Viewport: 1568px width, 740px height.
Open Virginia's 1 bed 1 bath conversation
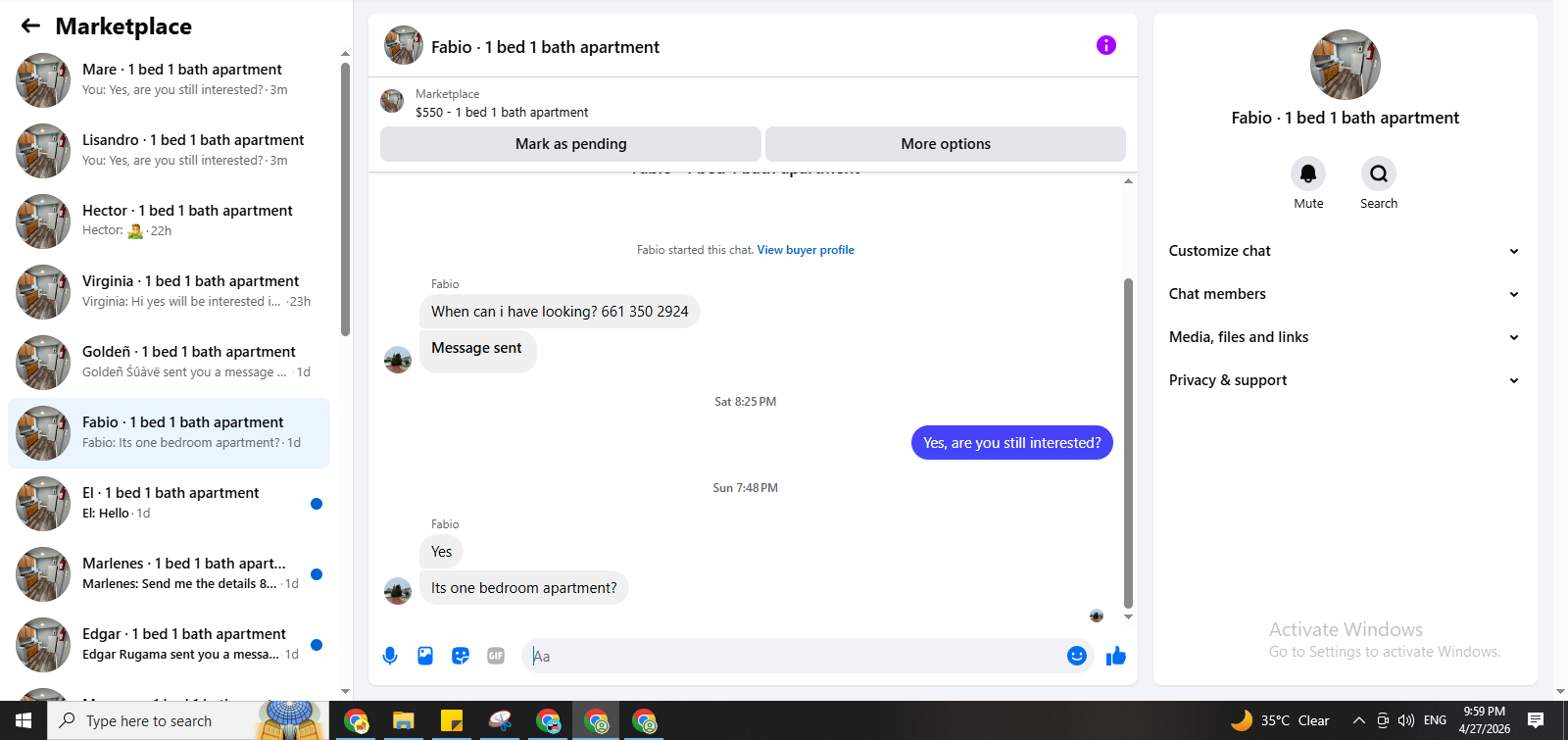[169, 292]
